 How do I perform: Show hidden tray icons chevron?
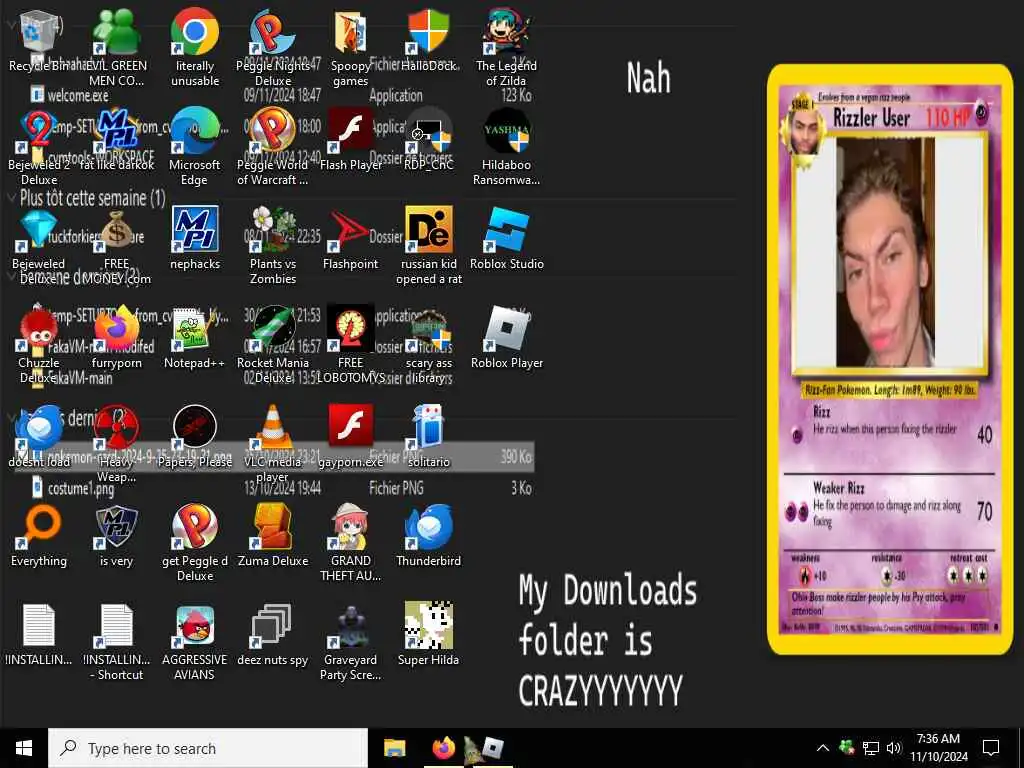tap(823, 748)
